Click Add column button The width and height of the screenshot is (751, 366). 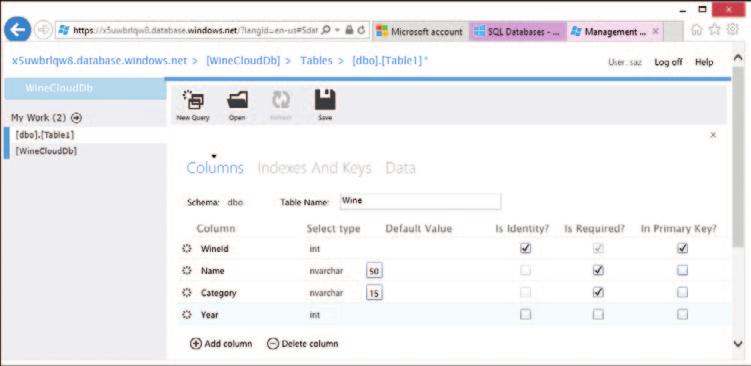pos(221,343)
